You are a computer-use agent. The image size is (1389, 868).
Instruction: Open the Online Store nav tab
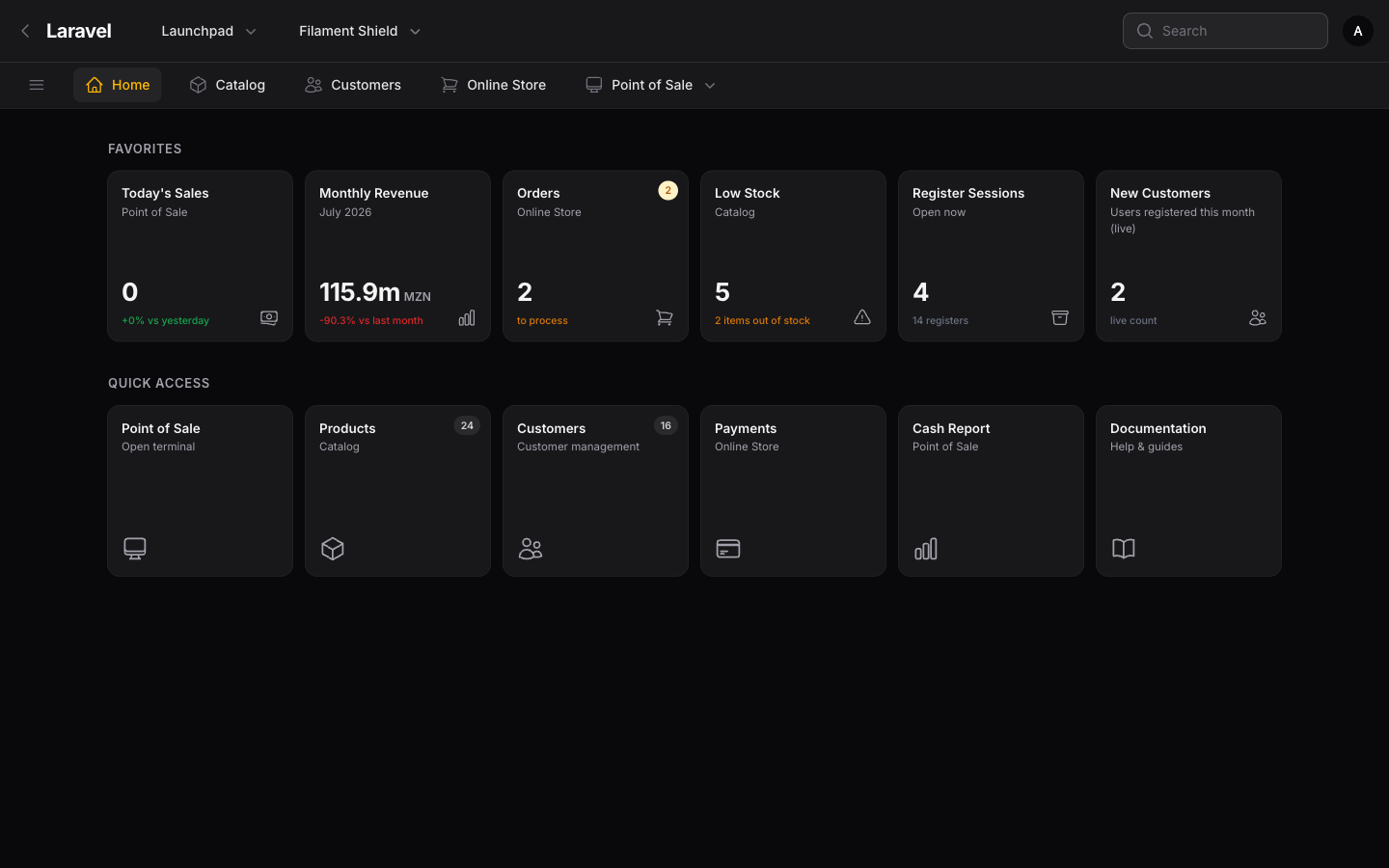pos(493,85)
